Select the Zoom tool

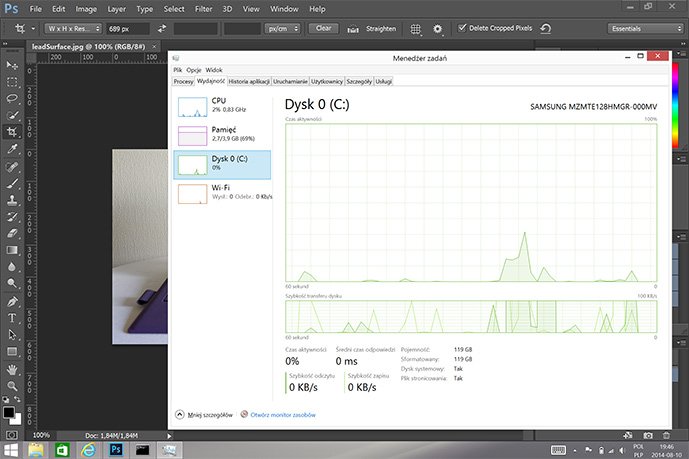[x=12, y=386]
